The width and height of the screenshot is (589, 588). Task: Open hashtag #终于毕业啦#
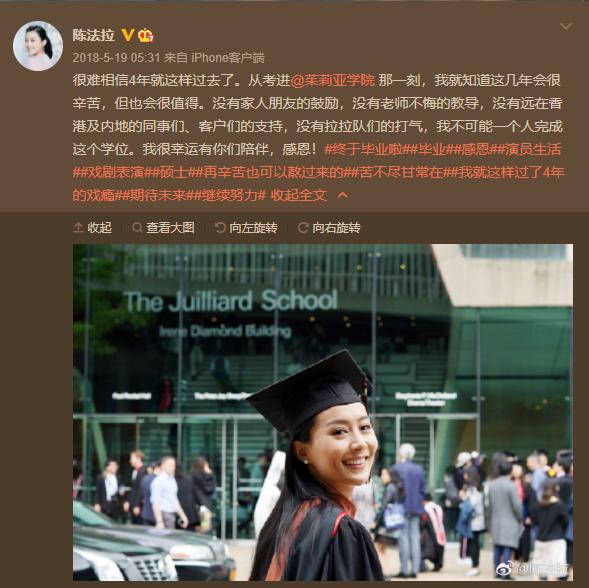click(367, 150)
